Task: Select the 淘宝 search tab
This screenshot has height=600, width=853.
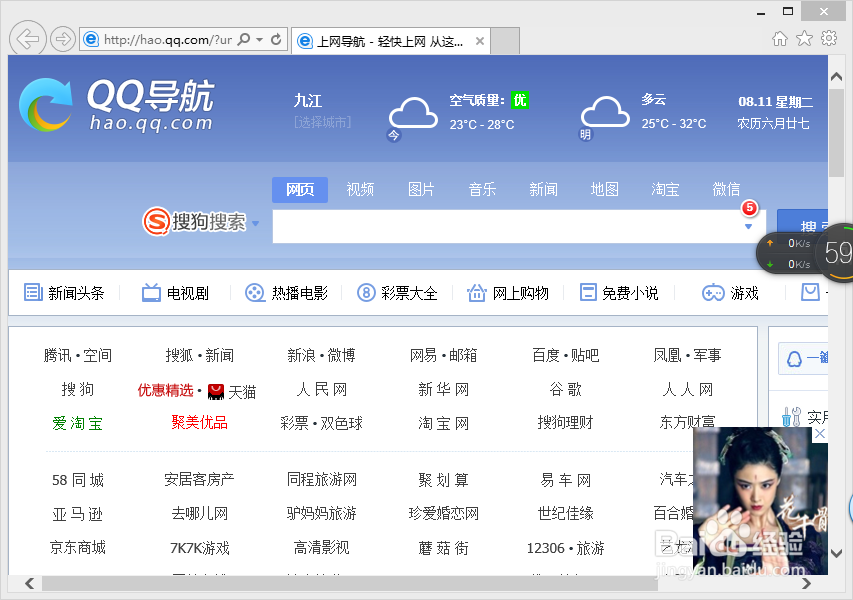Action: 665,189
